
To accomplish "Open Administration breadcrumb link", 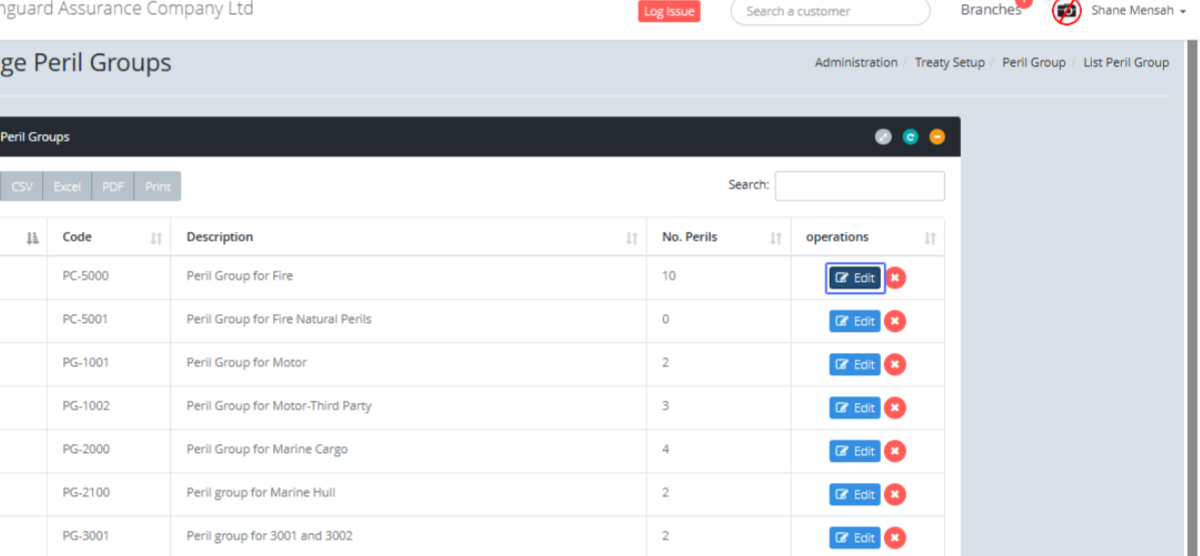I will [855, 62].
